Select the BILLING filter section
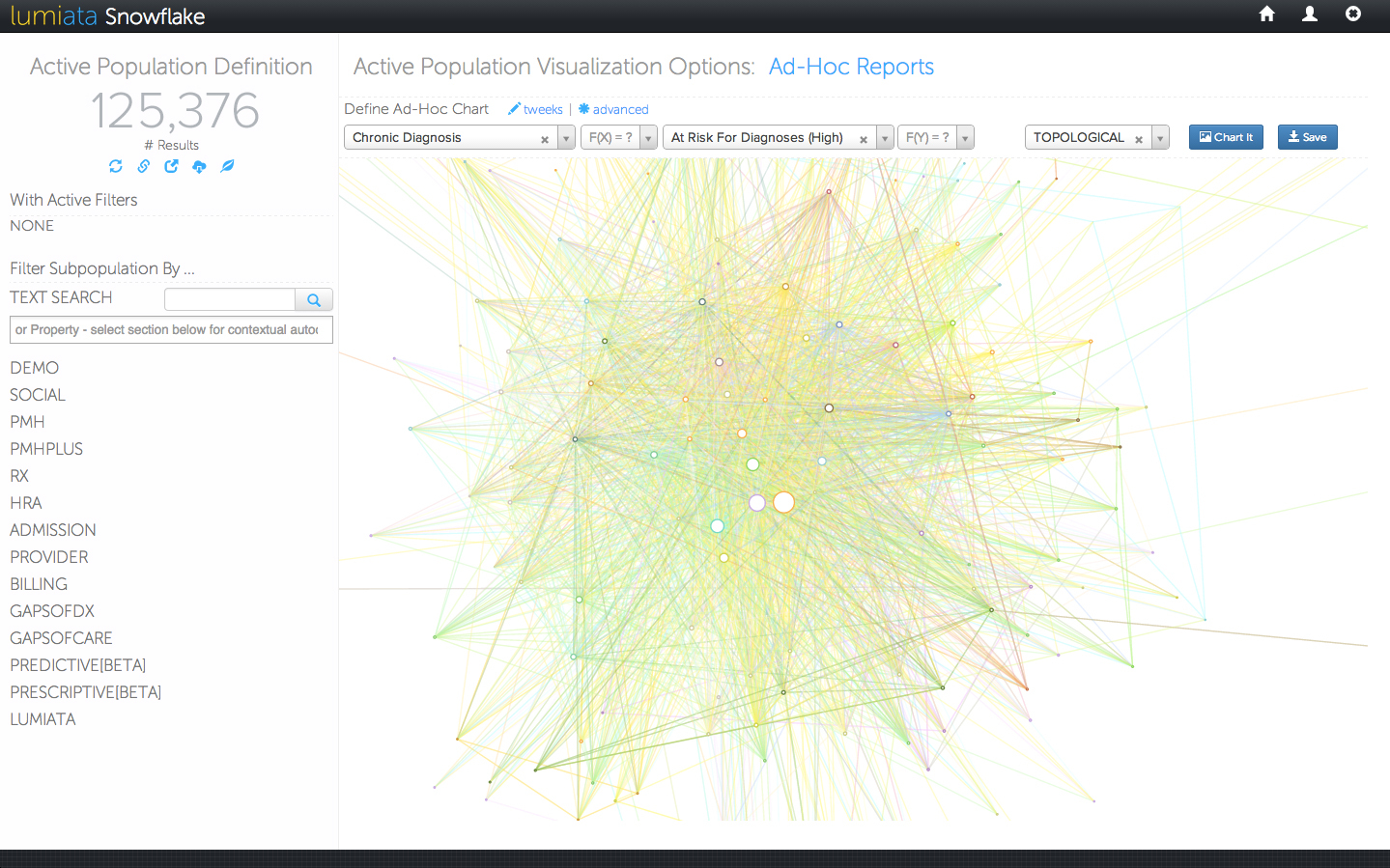 39,584
